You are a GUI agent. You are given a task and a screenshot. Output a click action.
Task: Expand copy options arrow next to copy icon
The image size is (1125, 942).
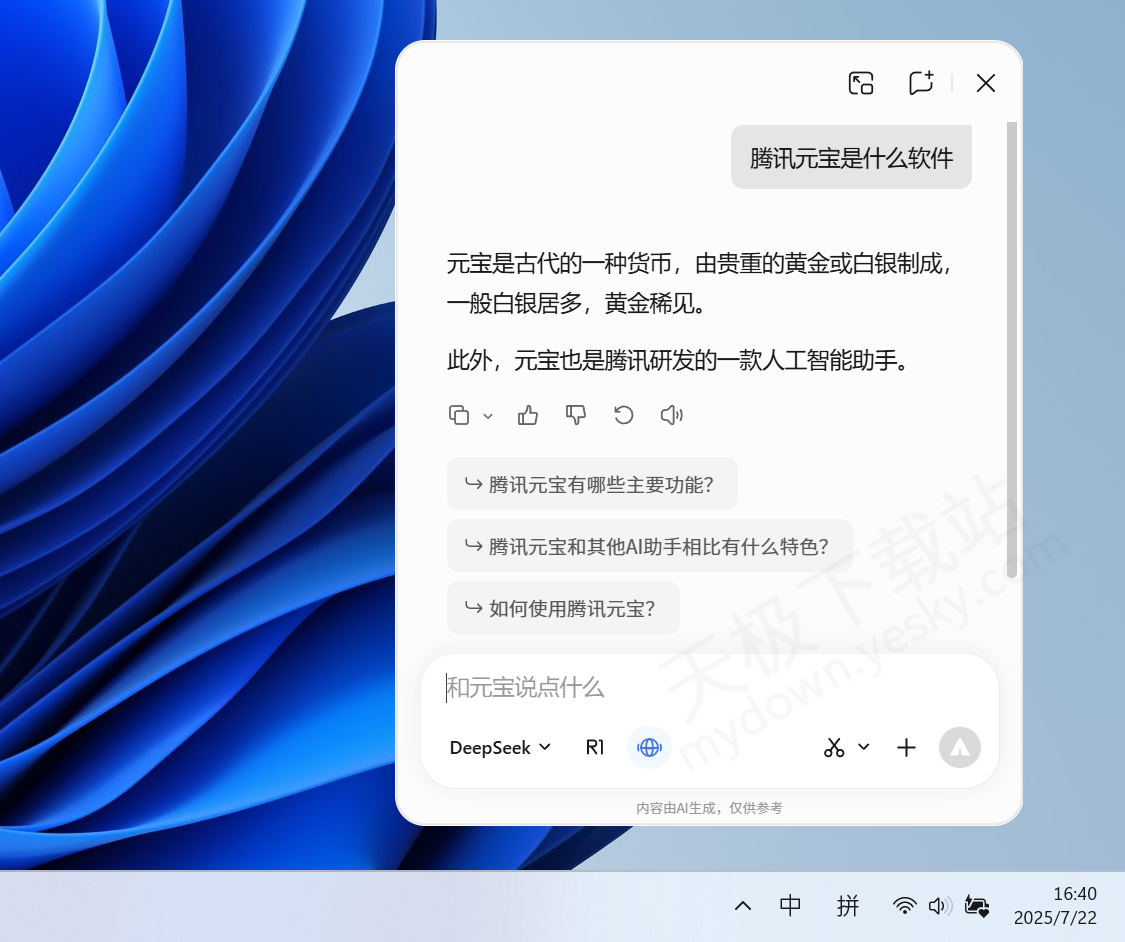click(488, 416)
